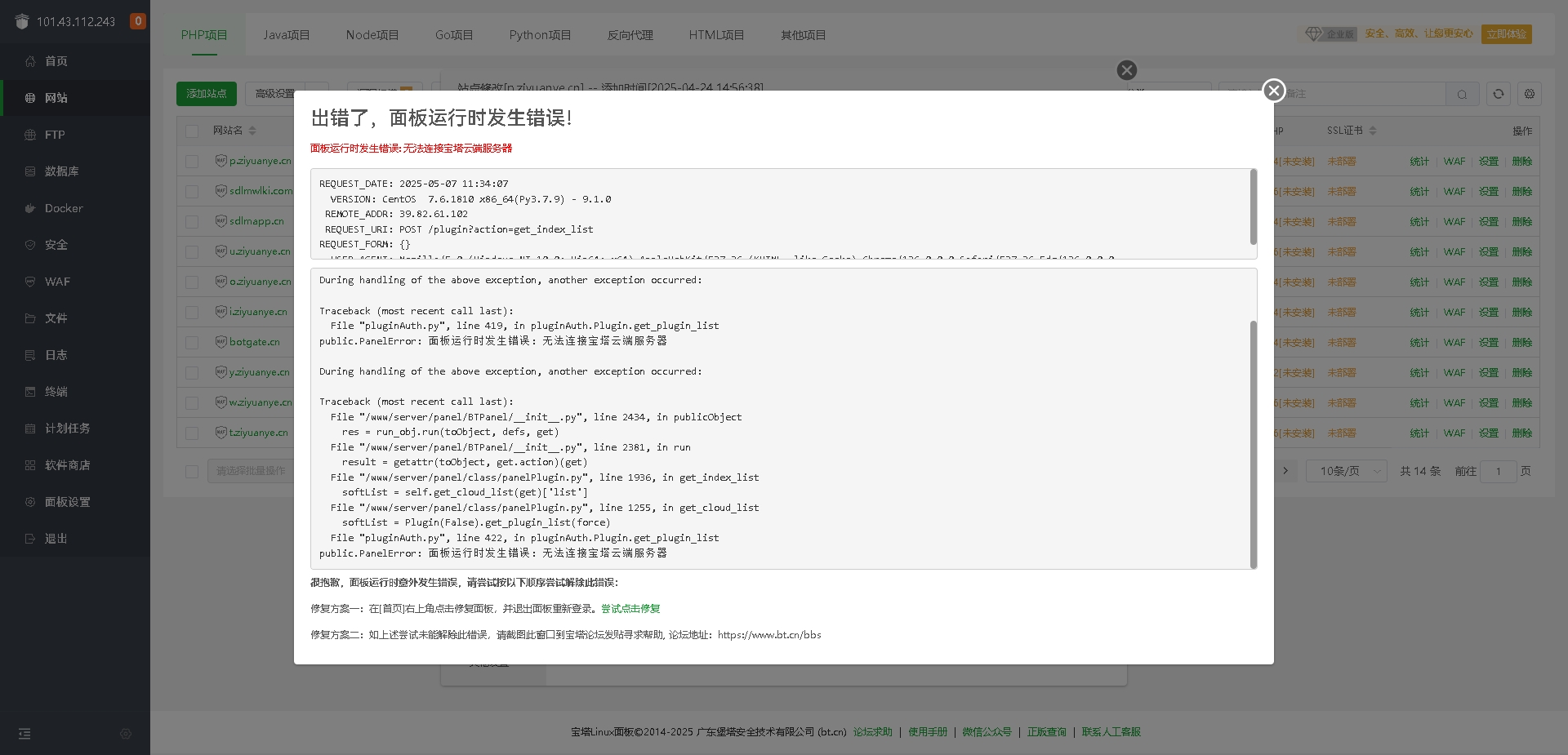Check the y.ziyuanye.cn row checkbox

[x=192, y=373]
